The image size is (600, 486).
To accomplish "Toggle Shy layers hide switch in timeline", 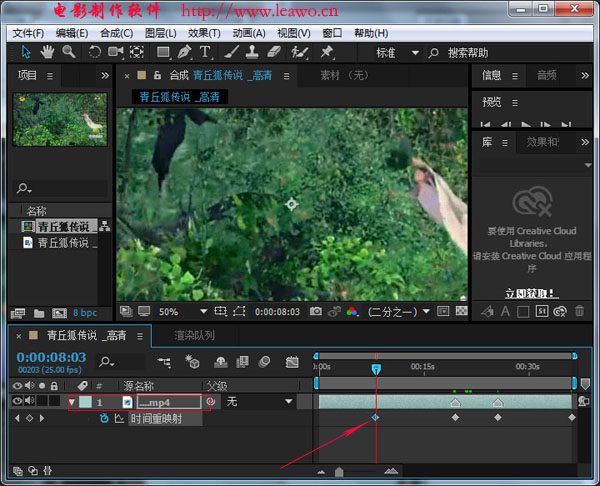I will pyautogui.click(x=220, y=362).
